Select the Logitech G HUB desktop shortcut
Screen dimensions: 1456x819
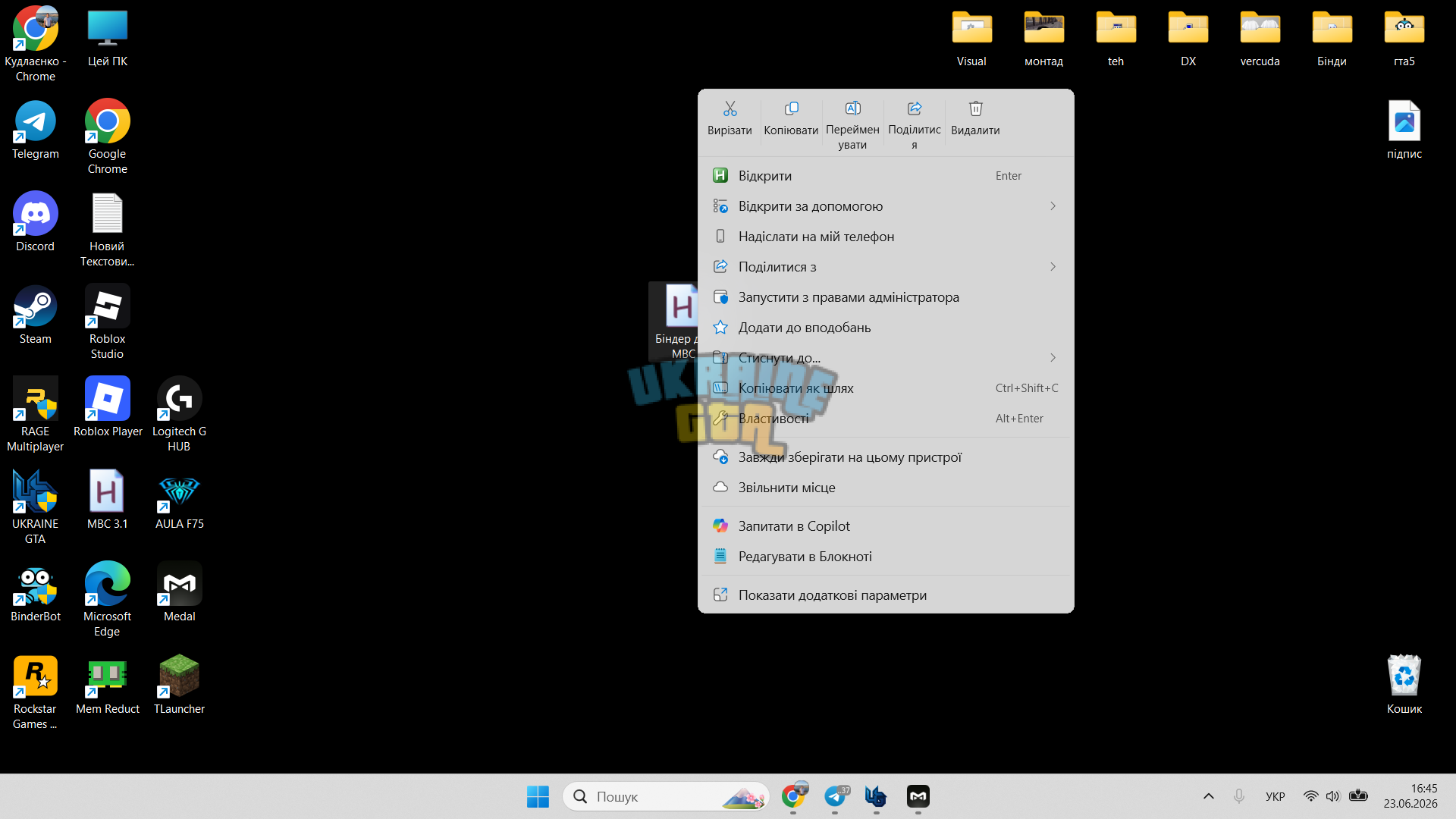[179, 416]
